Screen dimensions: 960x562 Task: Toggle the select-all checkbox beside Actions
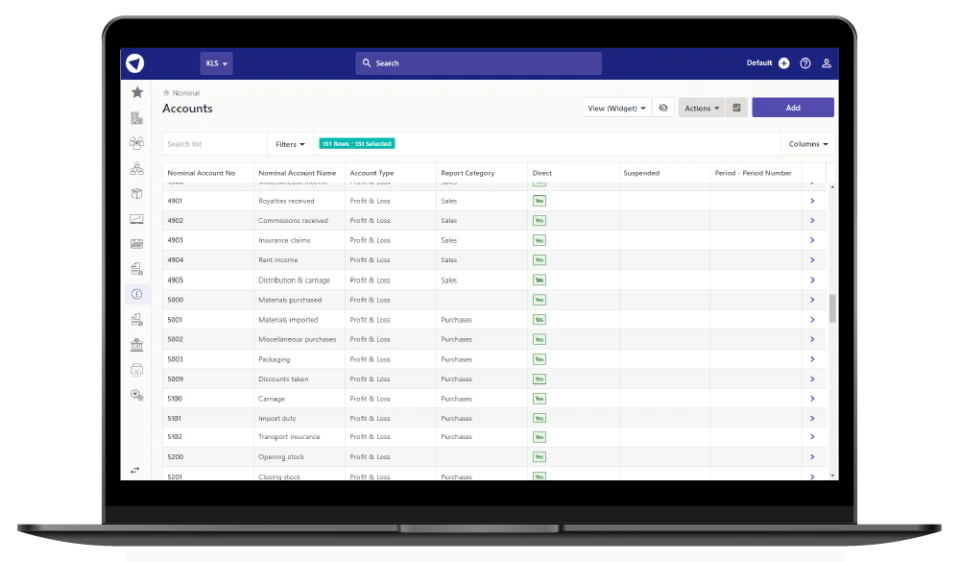(x=737, y=108)
